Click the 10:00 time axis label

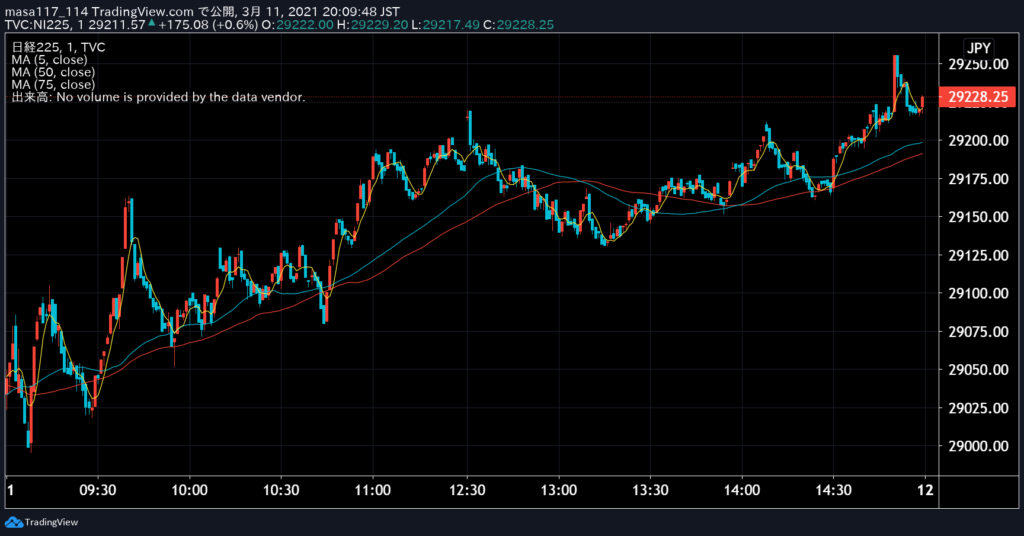(189, 490)
